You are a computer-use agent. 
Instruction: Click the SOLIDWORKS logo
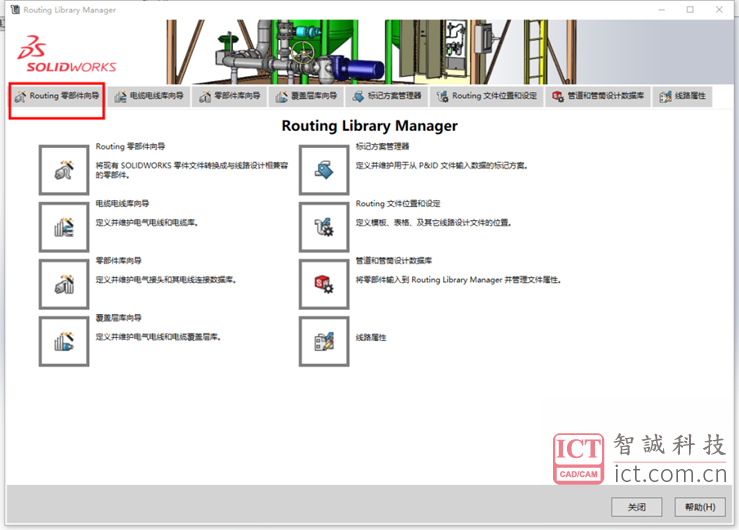tap(66, 55)
